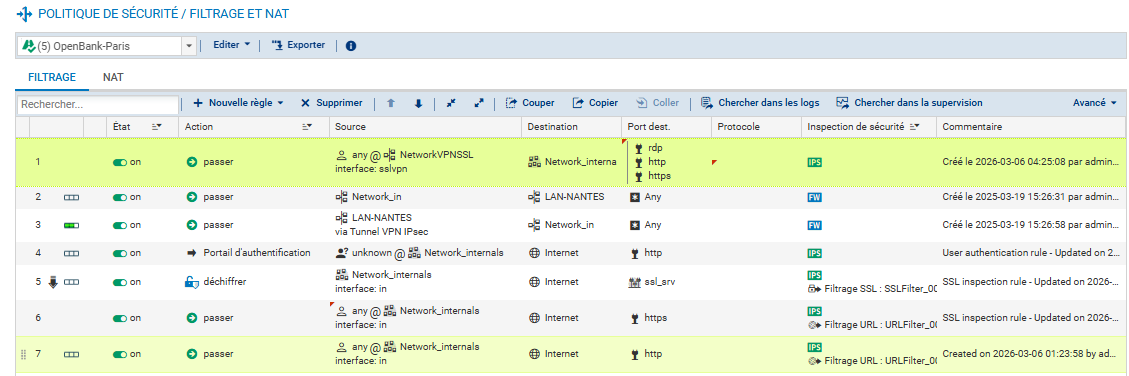Open the OpenBank-Paris policy dropdown
1129x376 pixels.
coord(189,46)
